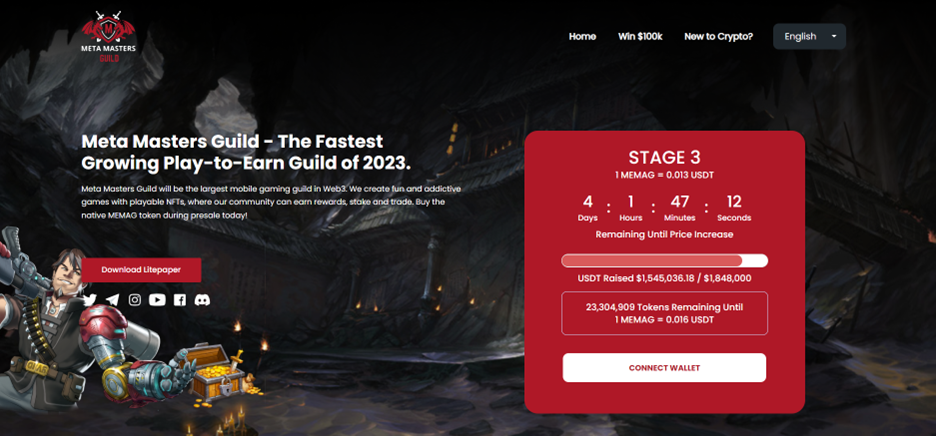Click the gunner character illustration
Screen dimensions: 936x436
pos(66,323)
